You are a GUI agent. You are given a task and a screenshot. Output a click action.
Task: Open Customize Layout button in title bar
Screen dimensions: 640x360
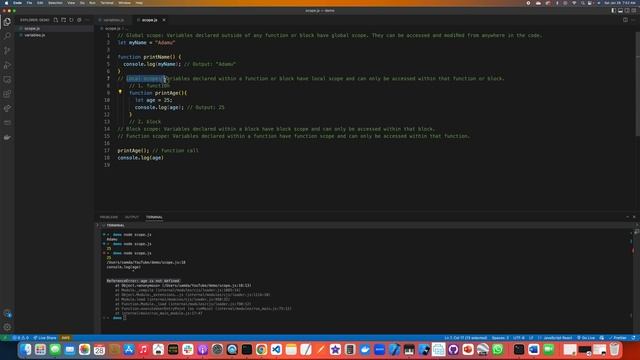(x=634, y=11)
